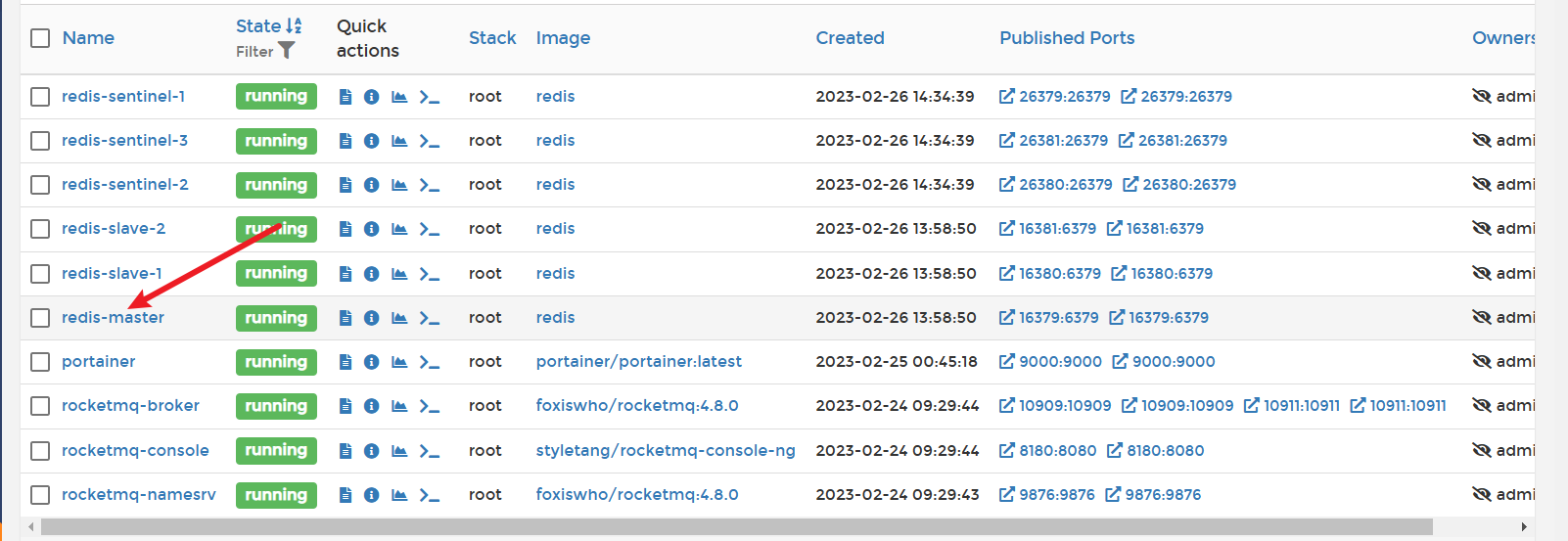The width and height of the screenshot is (1568, 541).
Task: Open exec console icon for rocketmq-broker
Action: pyautogui.click(x=429, y=406)
